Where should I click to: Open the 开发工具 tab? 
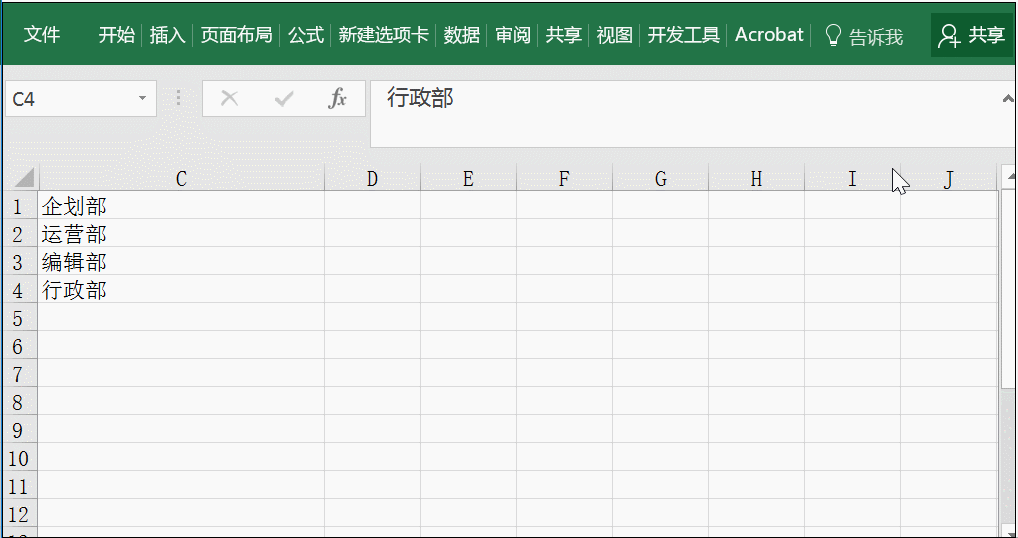click(x=683, y=36)
